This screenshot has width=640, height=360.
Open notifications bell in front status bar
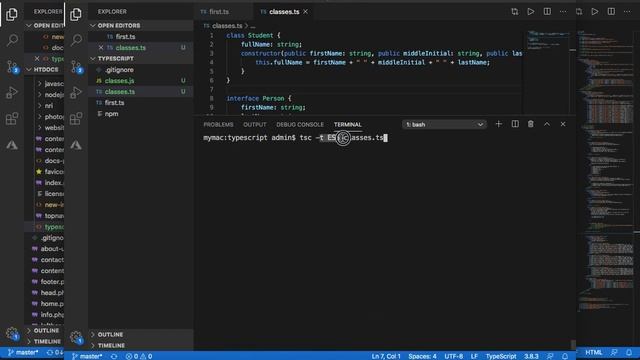(x=565, y=356)
